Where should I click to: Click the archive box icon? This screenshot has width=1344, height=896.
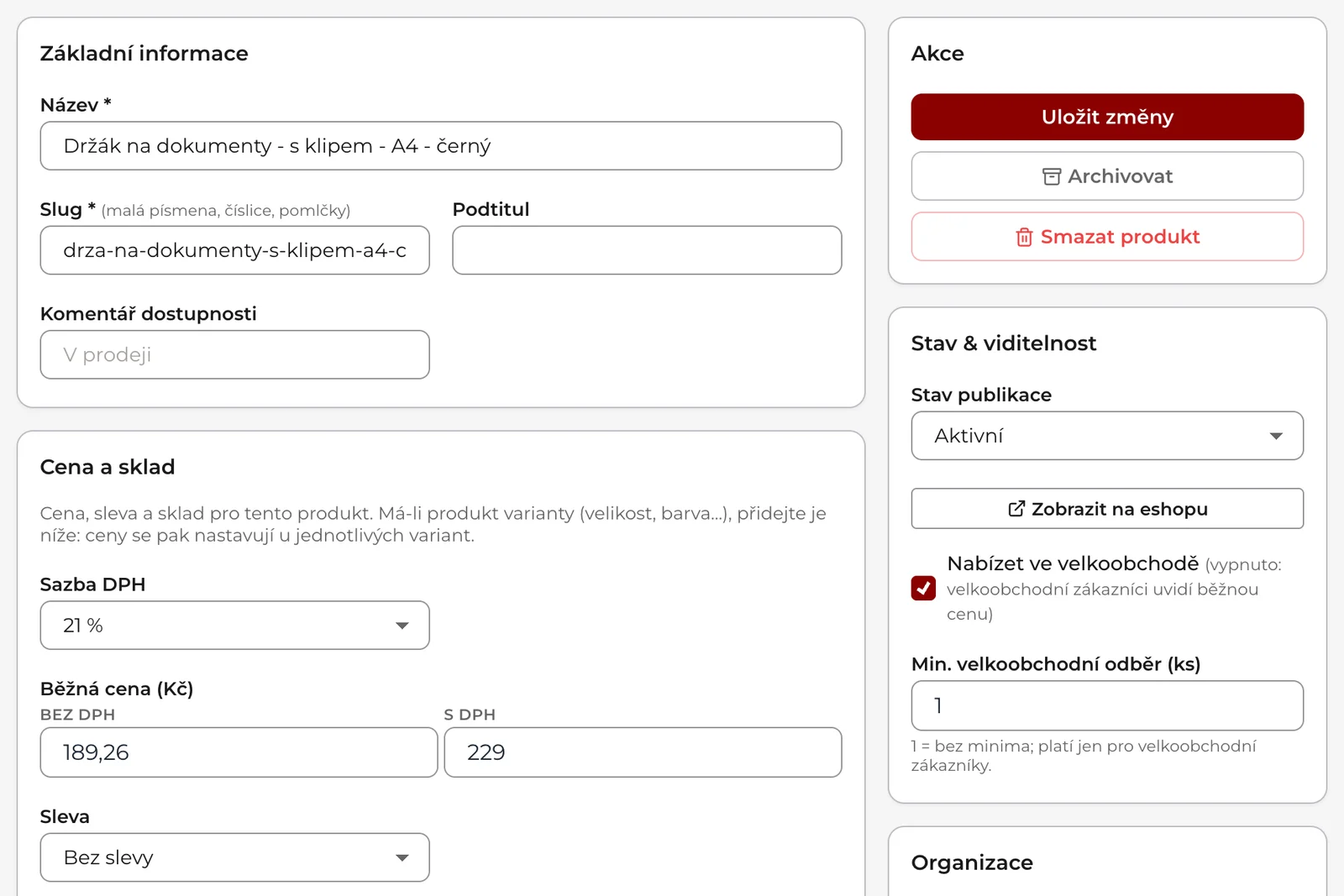[1052, 176]
